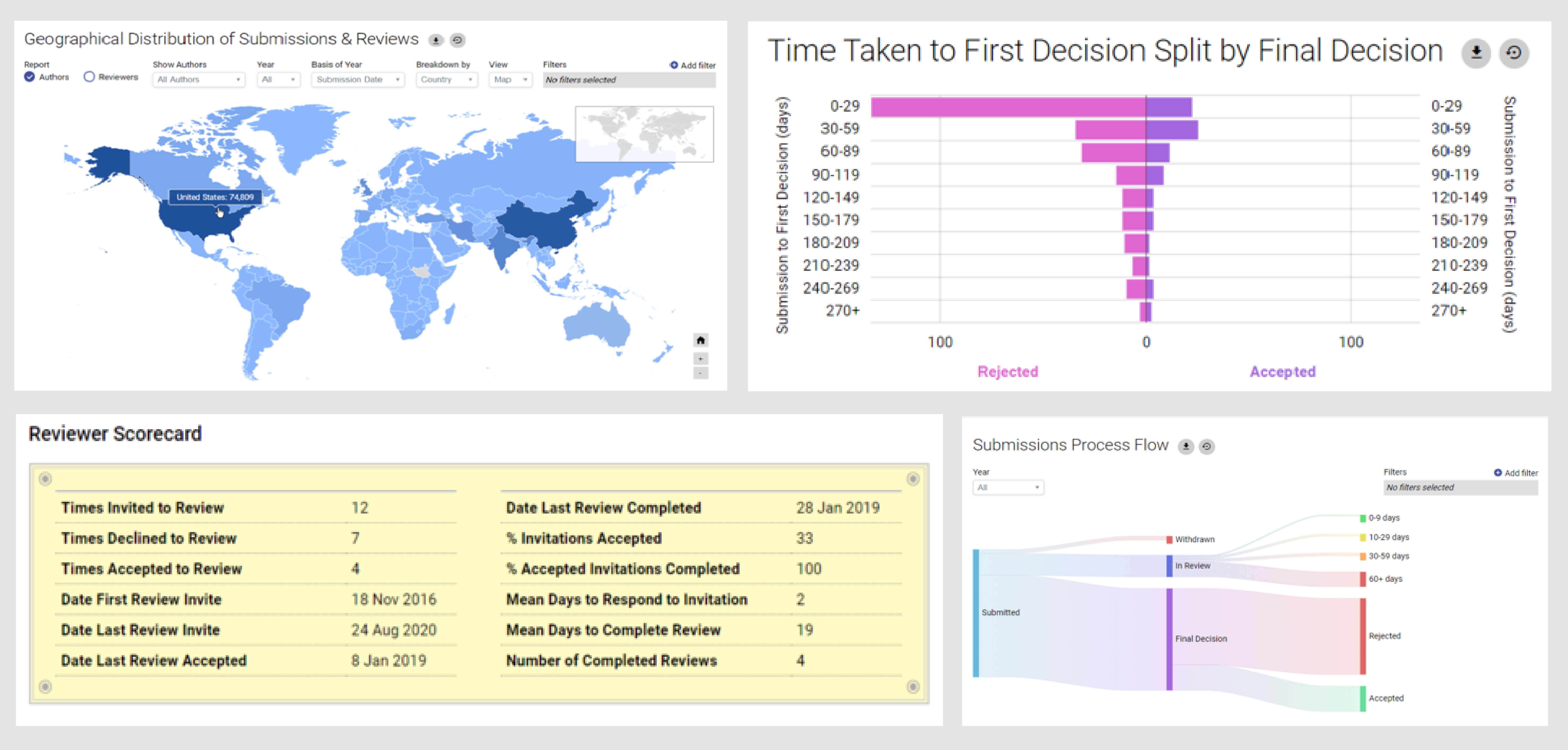This screenshot has height=750, width=1568.
Task: Click the 0-9 days flow node
Action: 1363,518
